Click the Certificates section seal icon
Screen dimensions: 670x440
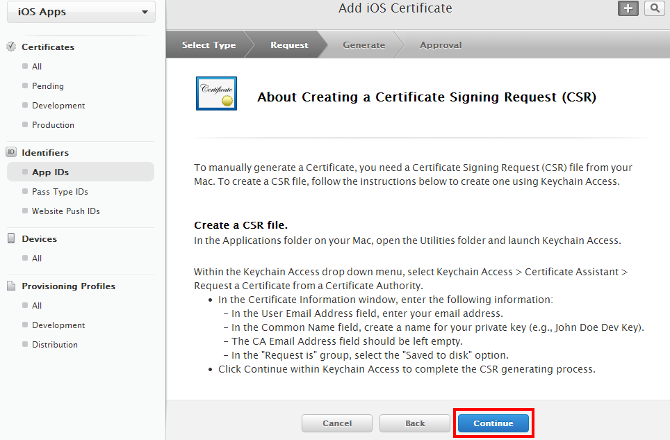tap(11, 47)
